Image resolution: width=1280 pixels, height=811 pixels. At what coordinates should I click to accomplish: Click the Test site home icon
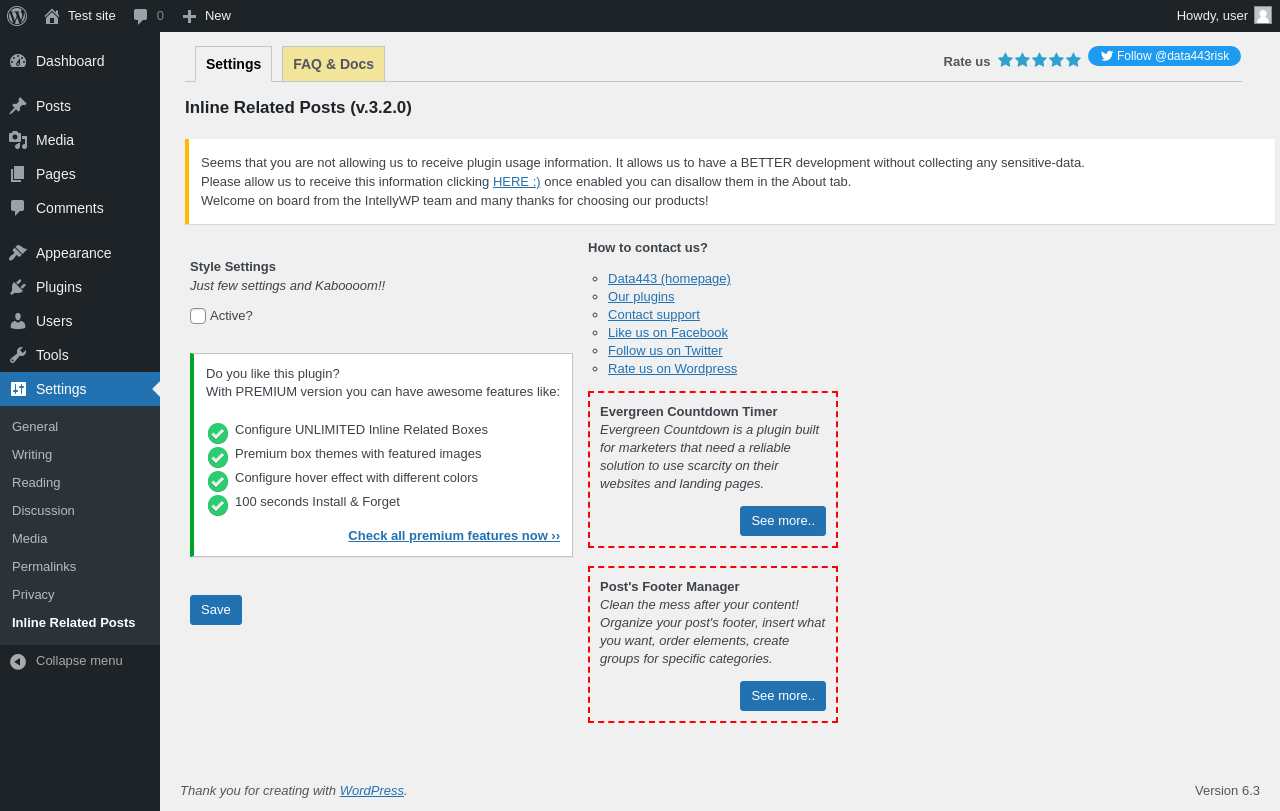[x=52, y=16]
